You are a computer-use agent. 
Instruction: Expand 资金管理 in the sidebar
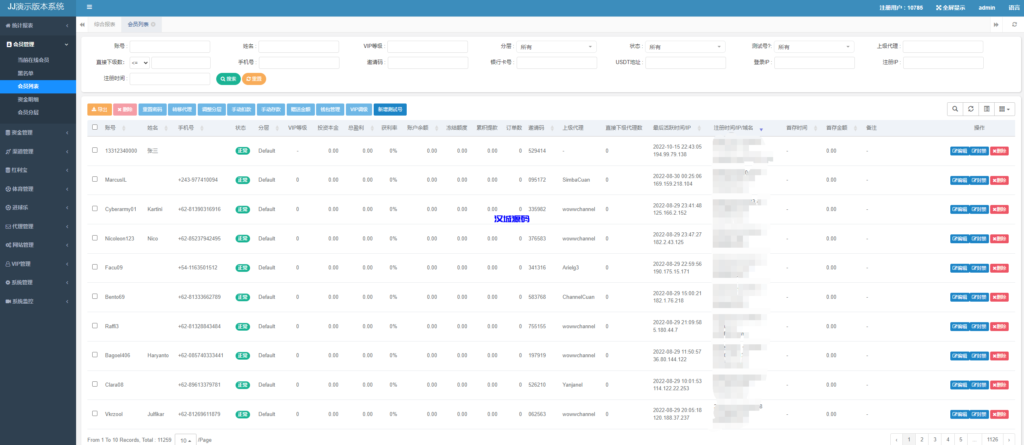point(38,132)
